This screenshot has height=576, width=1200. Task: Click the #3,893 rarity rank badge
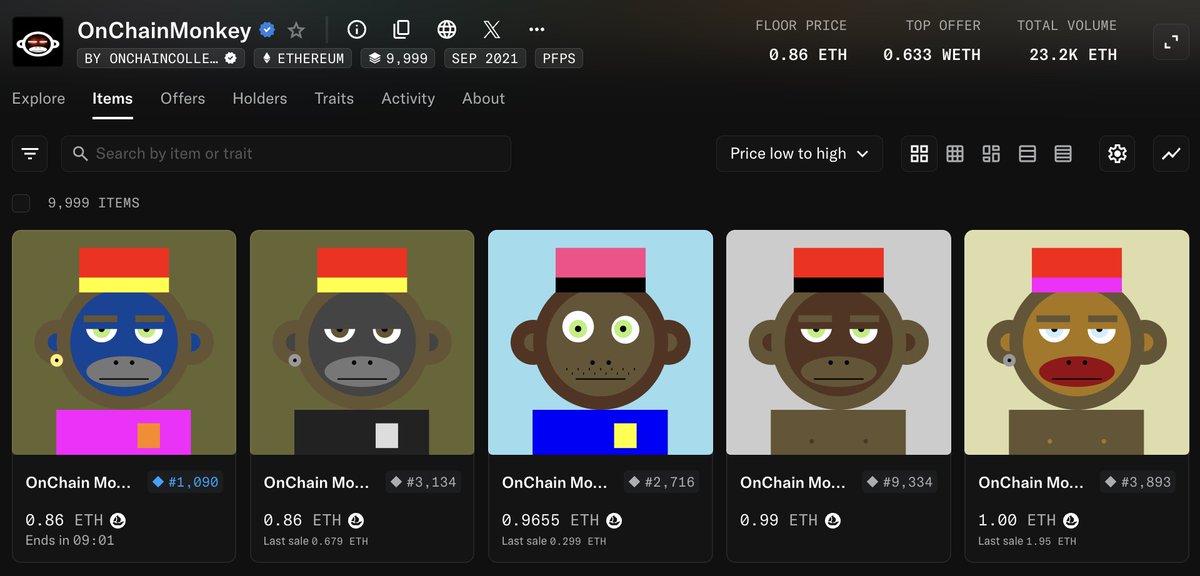[x=1137, y=482]
